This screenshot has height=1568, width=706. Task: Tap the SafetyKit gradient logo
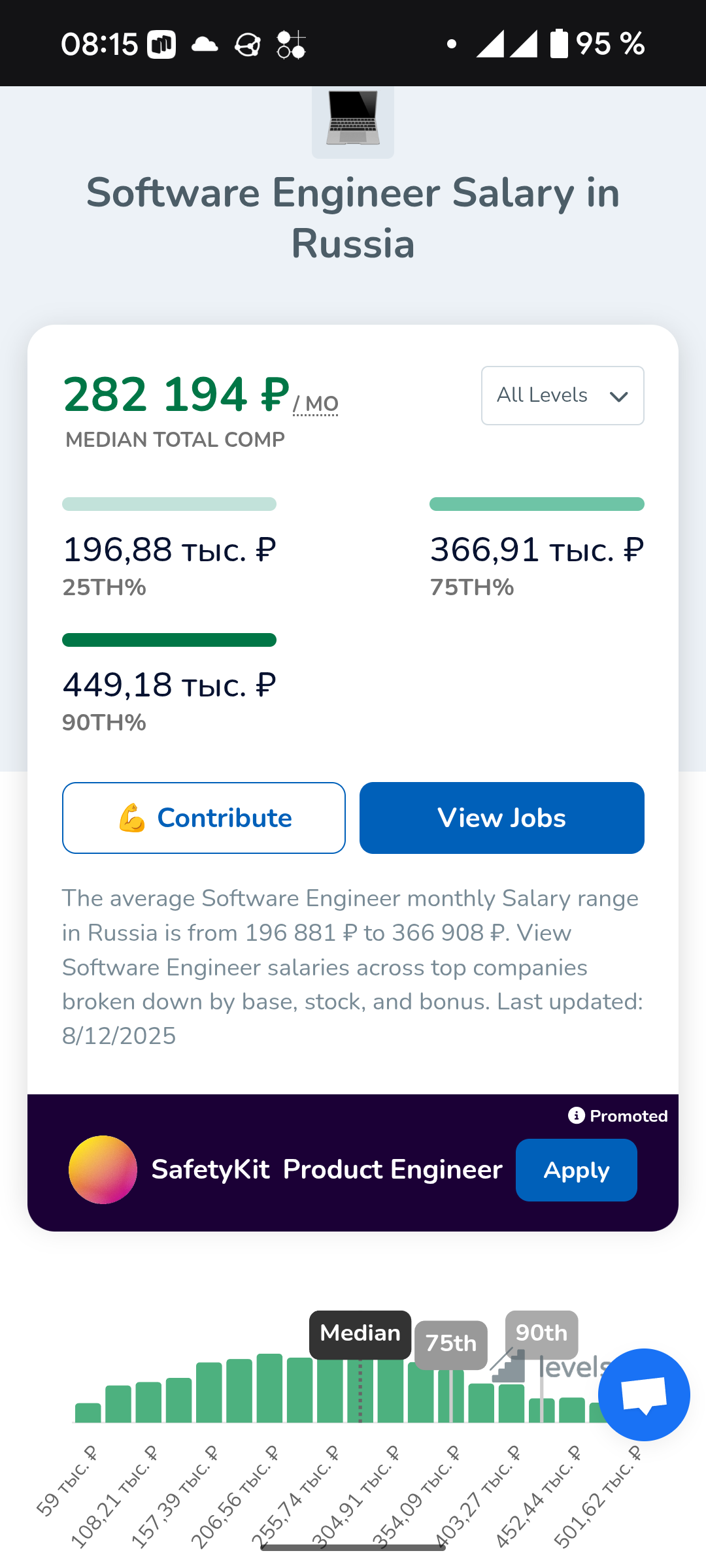103,1169
